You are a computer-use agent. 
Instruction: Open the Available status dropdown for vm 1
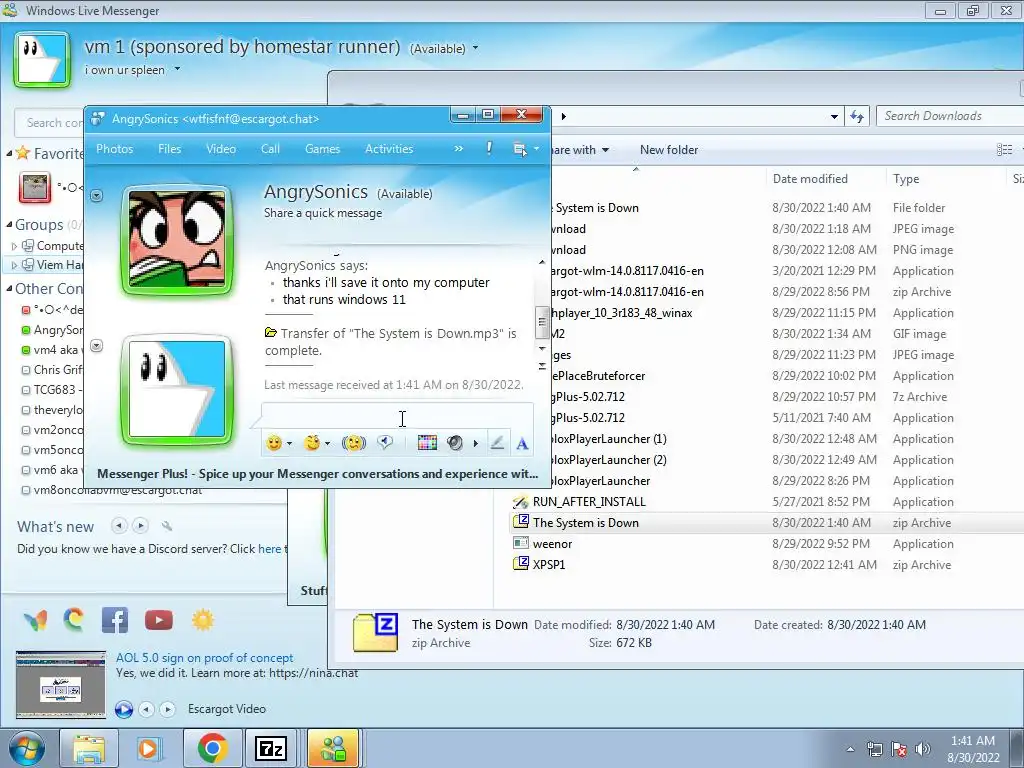(475, 48)
